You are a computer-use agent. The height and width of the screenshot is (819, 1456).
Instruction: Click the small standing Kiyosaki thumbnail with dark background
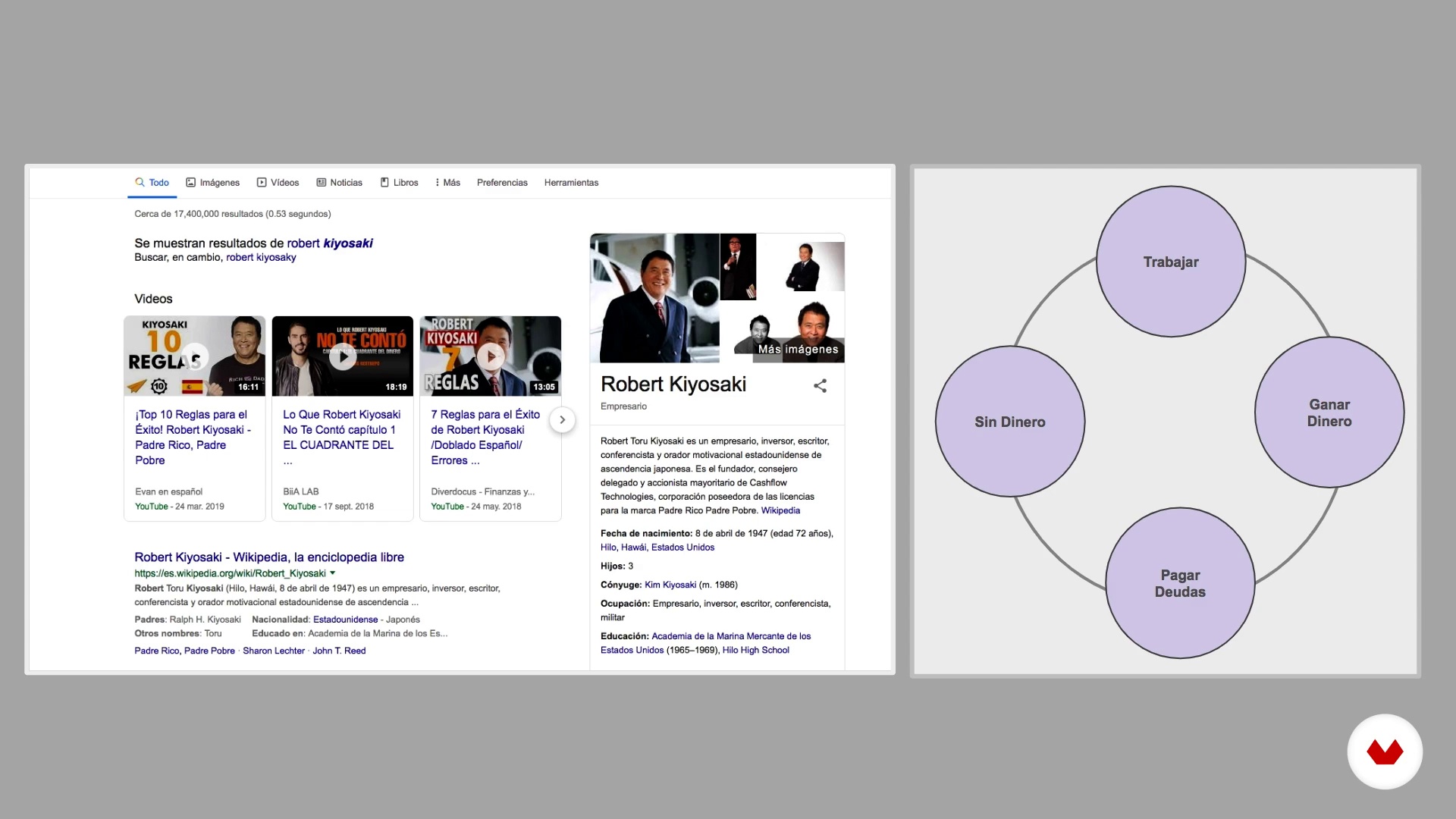click(x=738, y=266)
